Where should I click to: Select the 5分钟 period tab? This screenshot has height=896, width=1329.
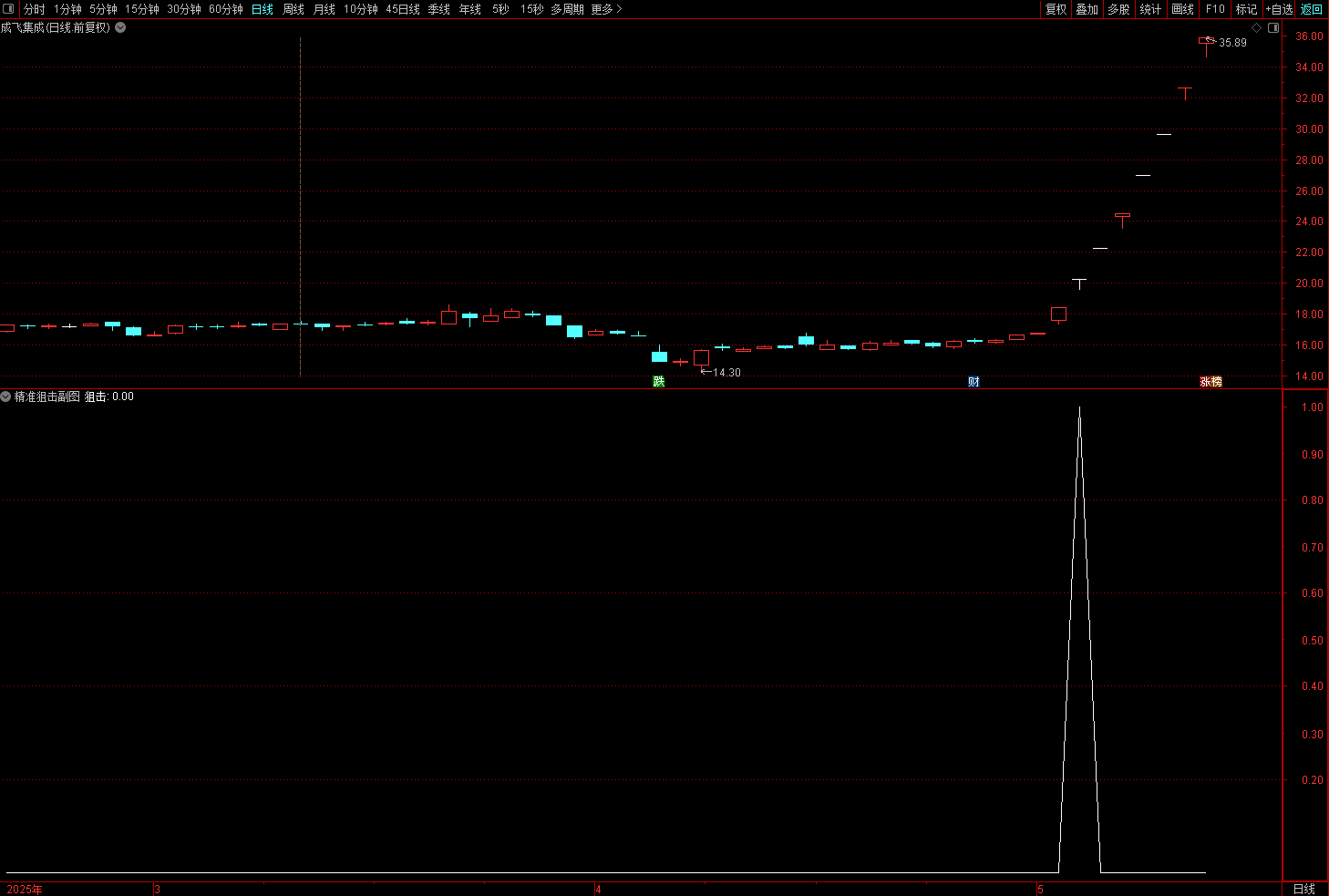pyautogui.click(x=103, y=9)
